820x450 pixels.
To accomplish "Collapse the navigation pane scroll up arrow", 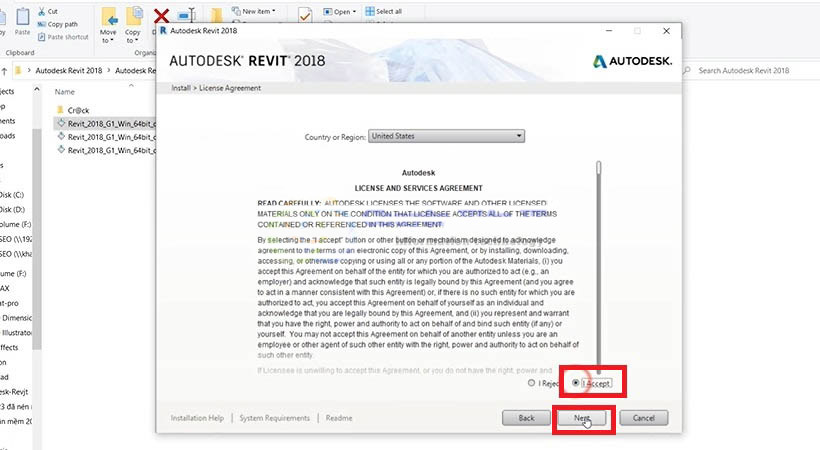I will tap(37, 89).
